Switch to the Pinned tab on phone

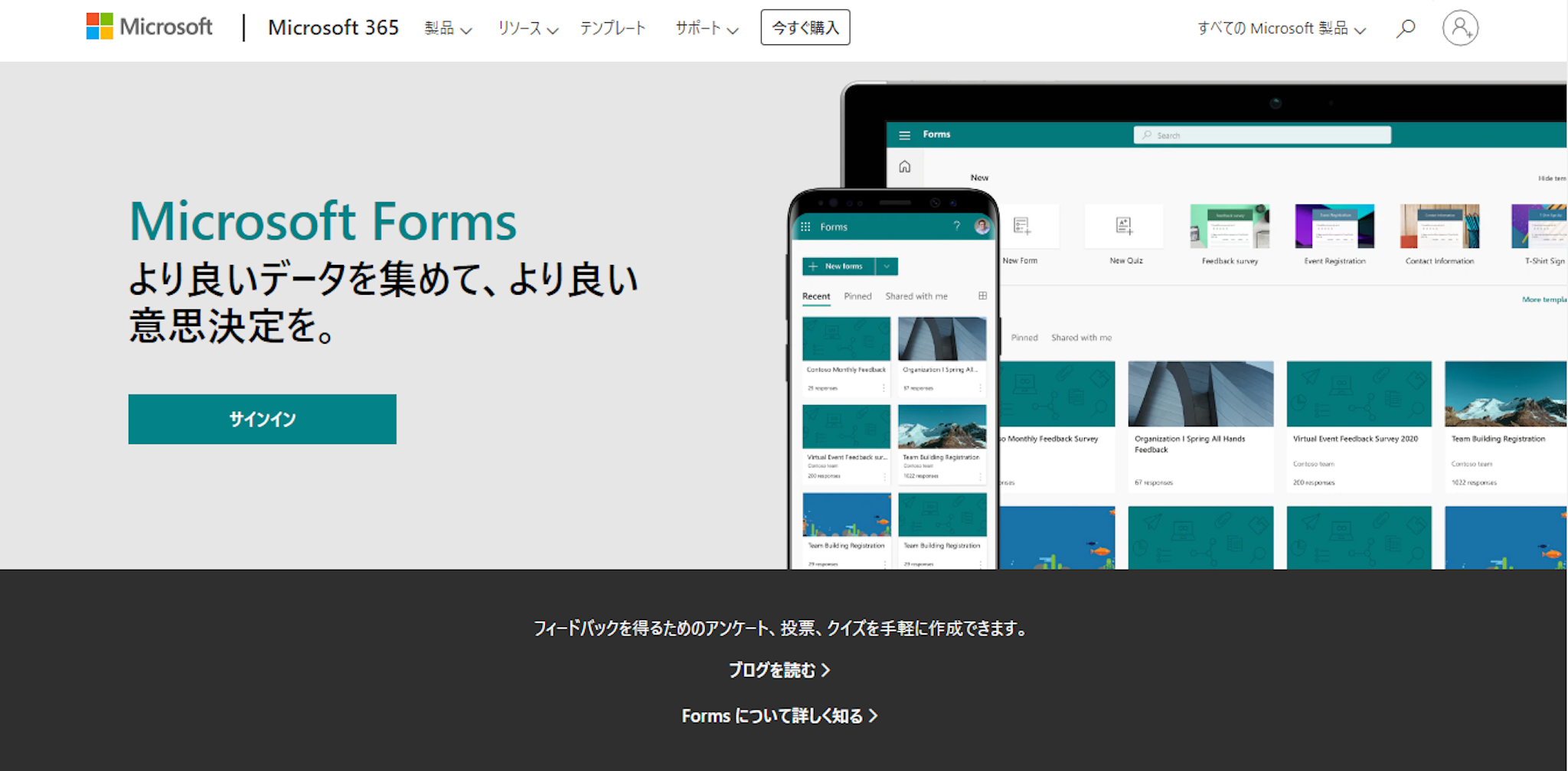pos(857,296)
